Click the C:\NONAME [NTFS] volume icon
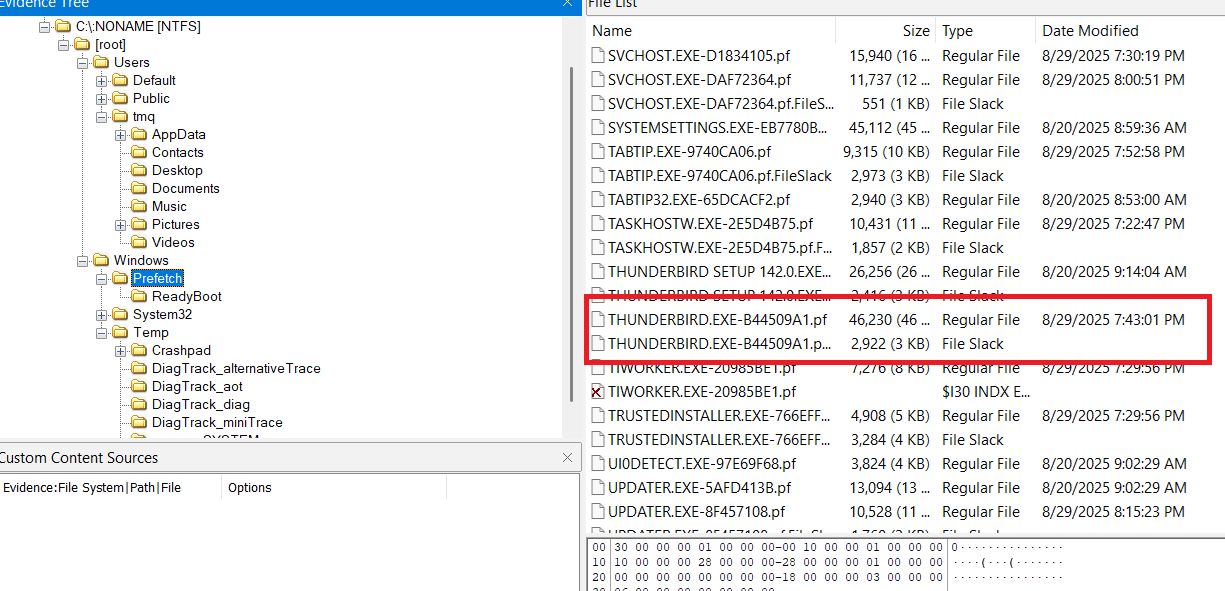Viewport: 1225px width, 591px height. (63, 26)
